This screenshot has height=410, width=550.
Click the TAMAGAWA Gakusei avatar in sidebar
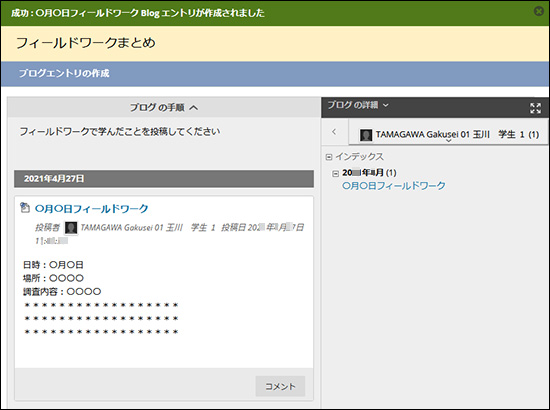click(366, 135)
